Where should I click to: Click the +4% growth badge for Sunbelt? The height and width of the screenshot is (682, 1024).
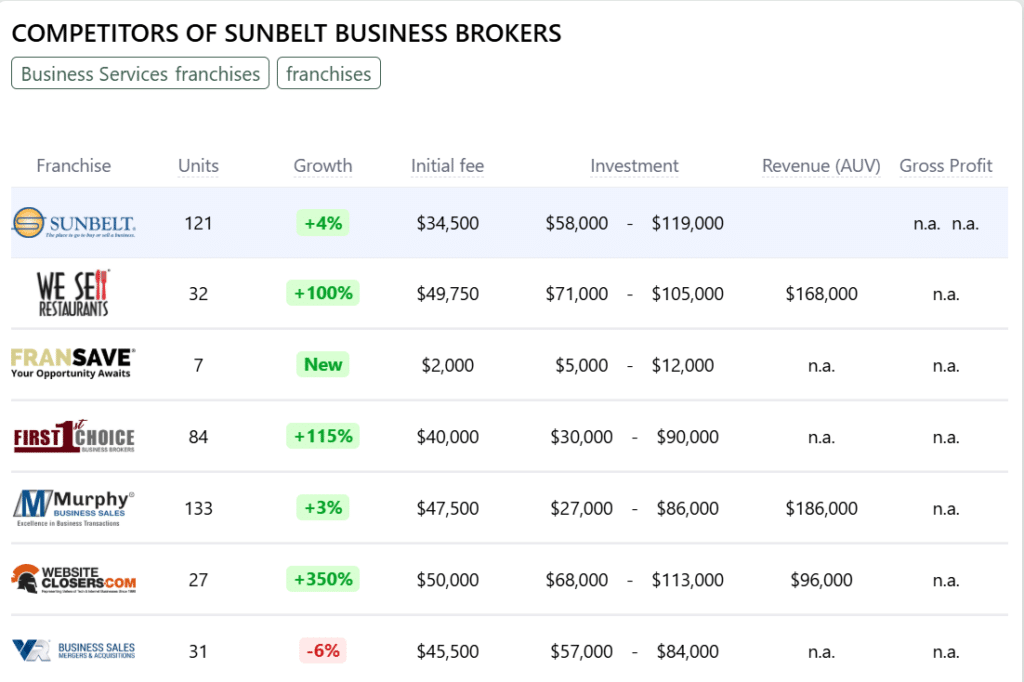click(323, 223)
